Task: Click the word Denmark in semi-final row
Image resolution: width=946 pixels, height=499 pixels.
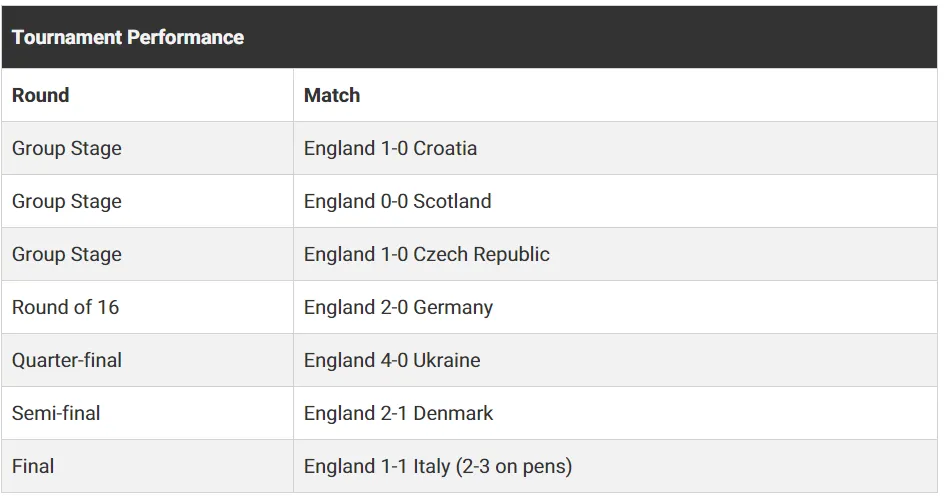Action: pyautogui.click(x=453, y=413)
